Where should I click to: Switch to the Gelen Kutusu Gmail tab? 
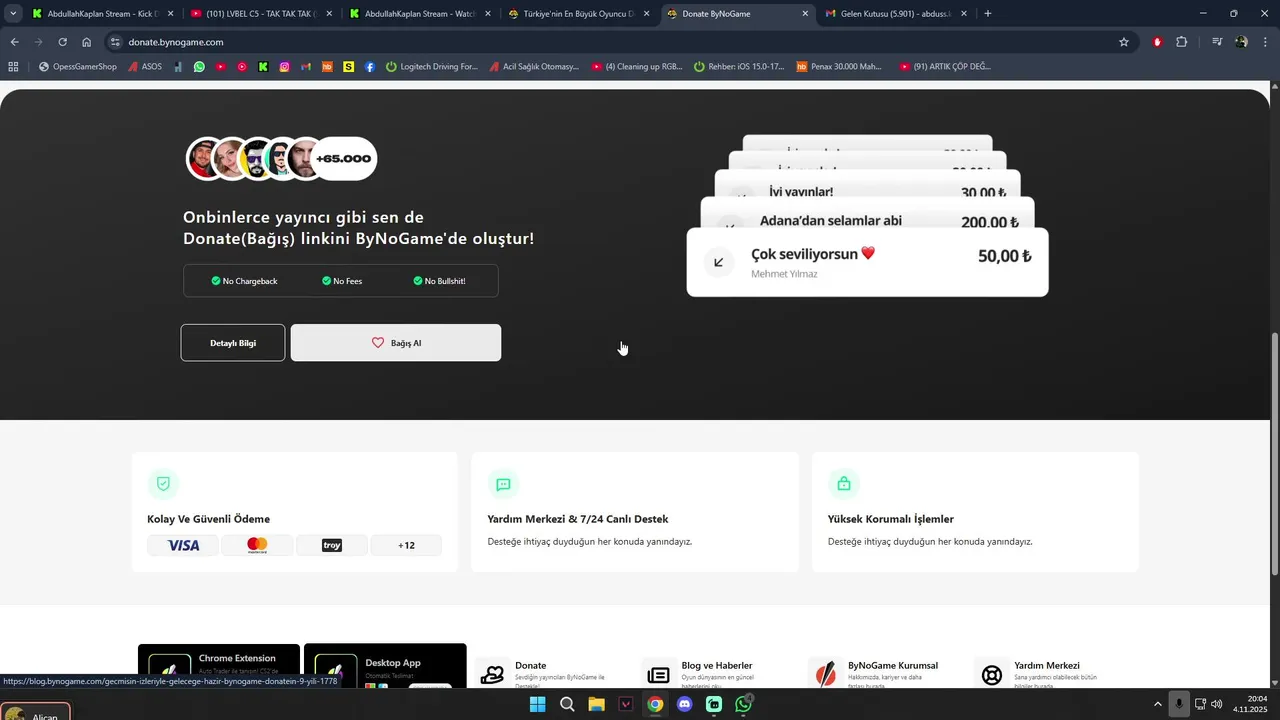896,14
